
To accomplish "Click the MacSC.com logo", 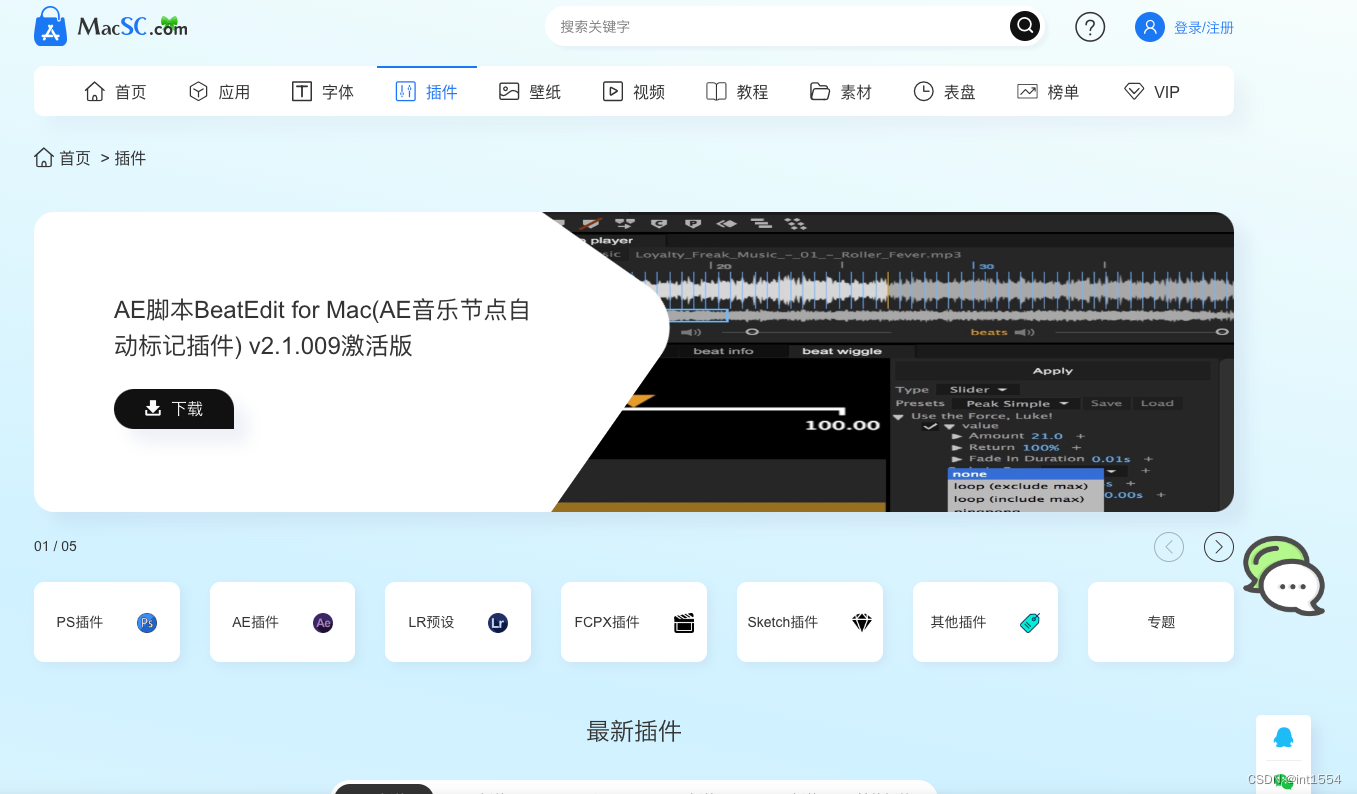I will [x=108, y=26].
